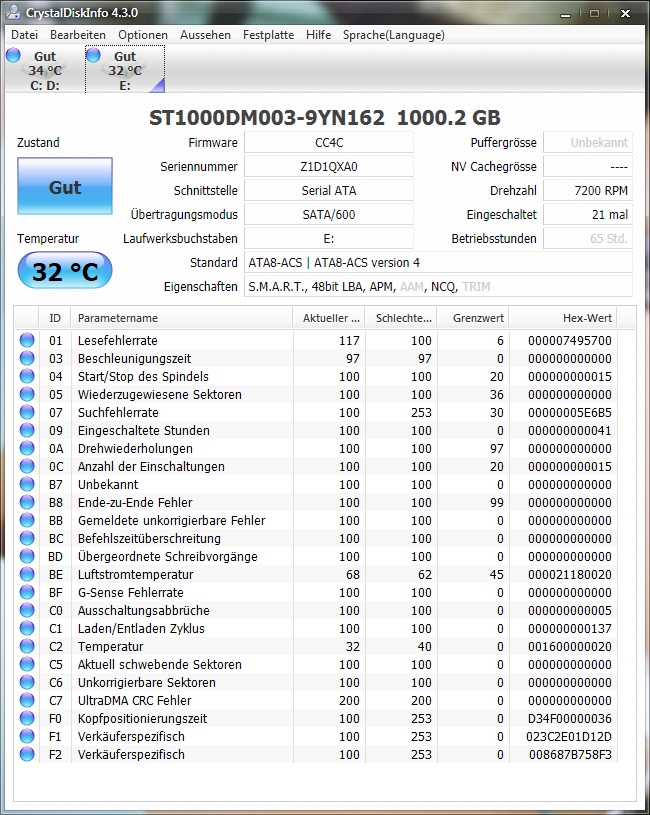Viewport: 650px width, 815px height.
Task: Click the Hex-Wert column header
Action: (x=563, y=318)
